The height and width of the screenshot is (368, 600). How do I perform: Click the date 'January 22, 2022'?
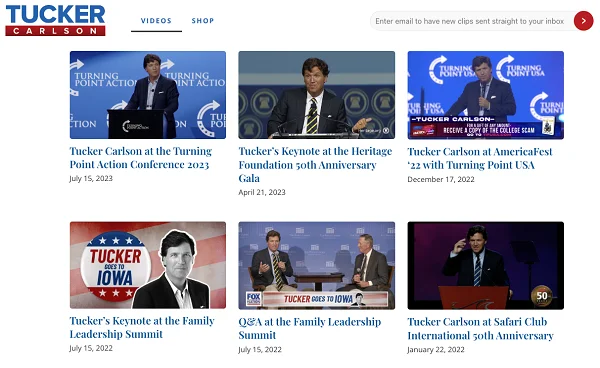coord(436,349)
